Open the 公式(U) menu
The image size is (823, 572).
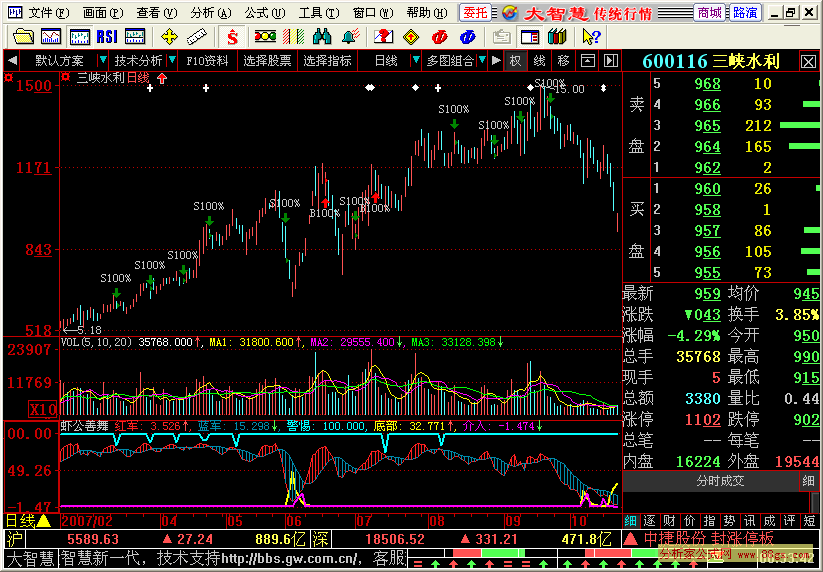265,13
